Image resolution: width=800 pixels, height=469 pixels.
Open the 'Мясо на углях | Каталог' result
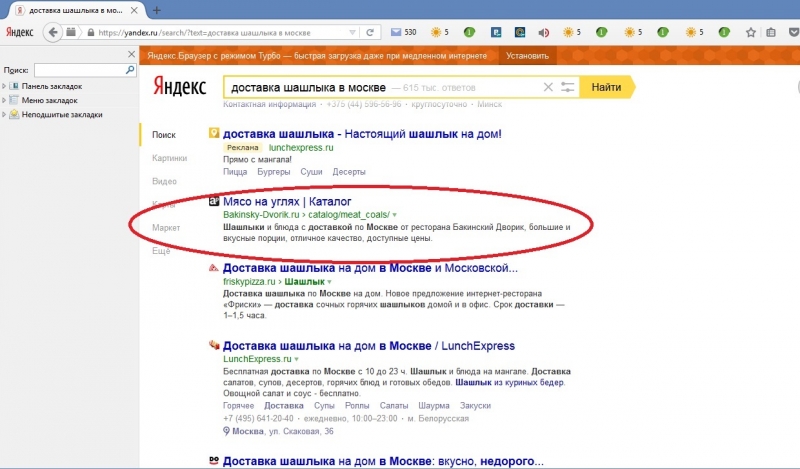click(287, 202)
